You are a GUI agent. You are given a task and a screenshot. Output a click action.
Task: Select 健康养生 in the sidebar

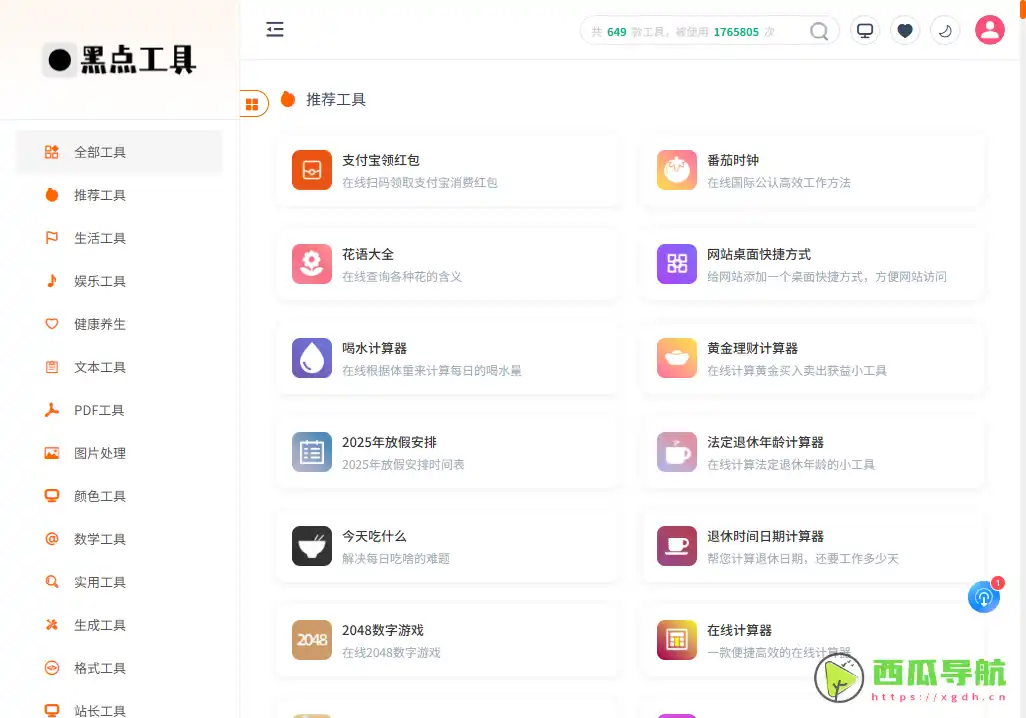[119, 324]
